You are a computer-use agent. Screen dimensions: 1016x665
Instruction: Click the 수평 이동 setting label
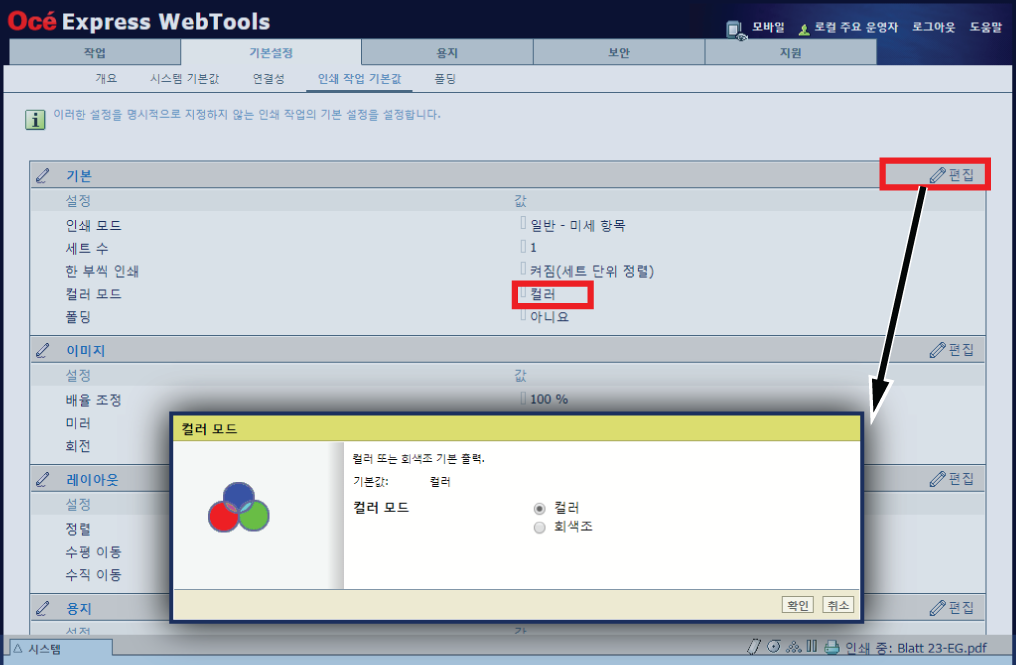(93, 552)
